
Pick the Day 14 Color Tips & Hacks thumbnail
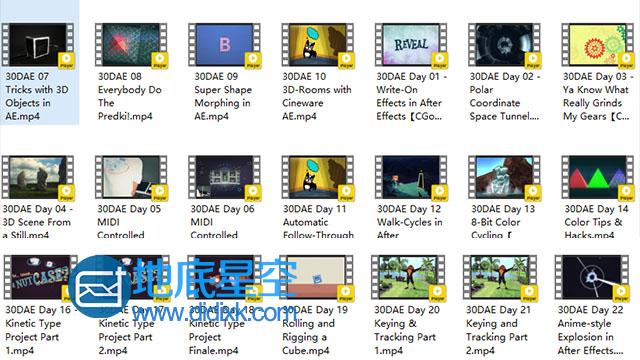click(598, 178)
